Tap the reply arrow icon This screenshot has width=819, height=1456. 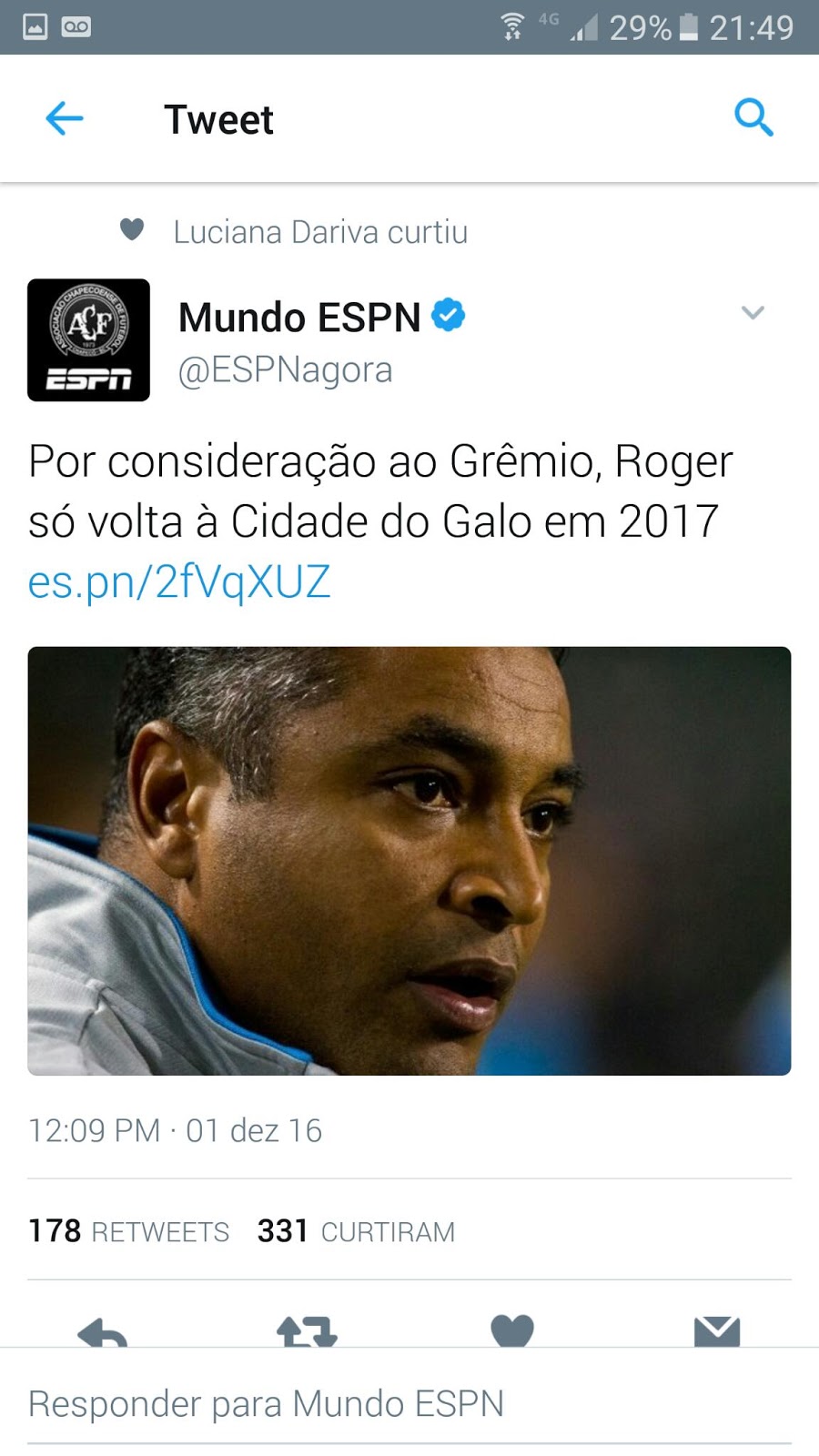103,1332
